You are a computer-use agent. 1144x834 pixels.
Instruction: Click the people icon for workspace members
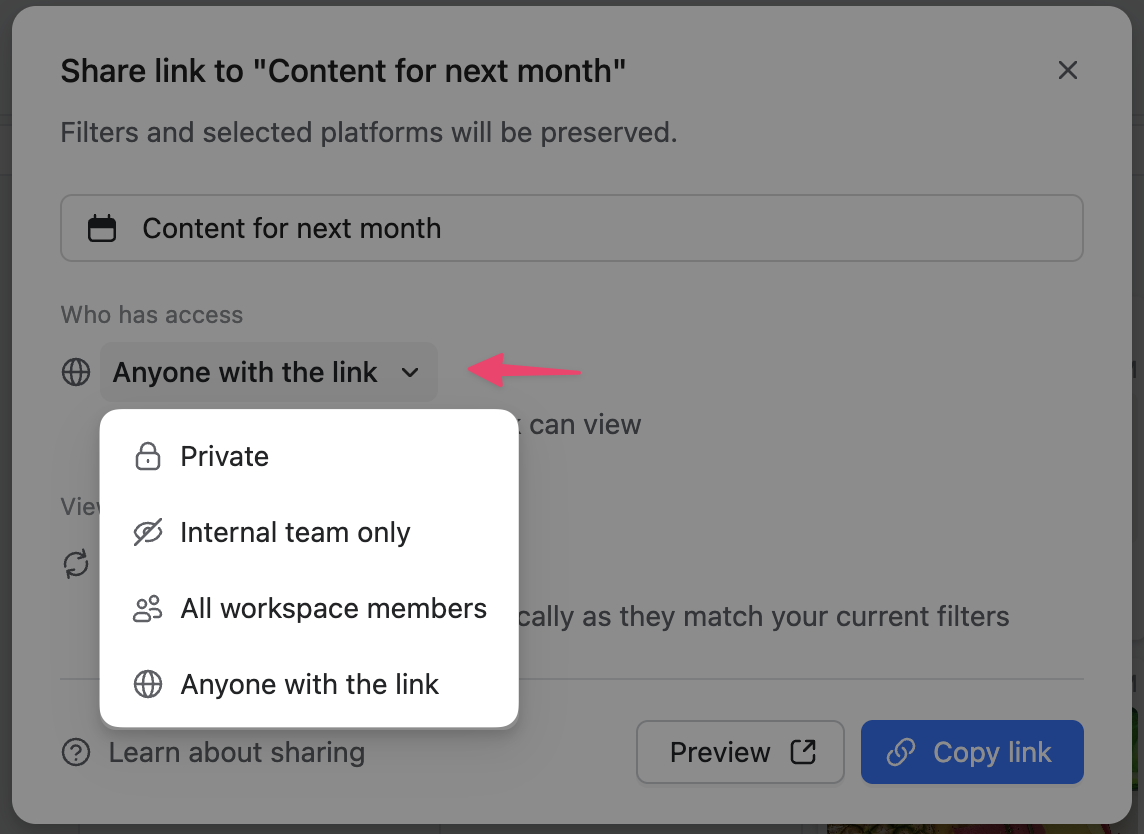tap(148, 609)
